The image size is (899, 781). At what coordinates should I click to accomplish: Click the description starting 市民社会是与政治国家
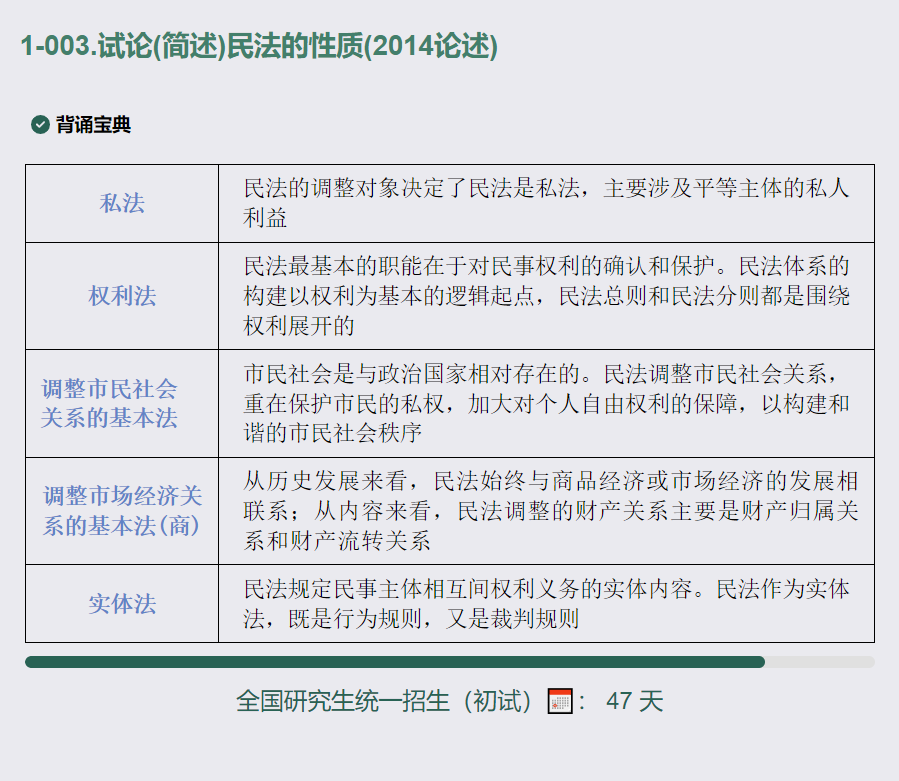(546, 404)
